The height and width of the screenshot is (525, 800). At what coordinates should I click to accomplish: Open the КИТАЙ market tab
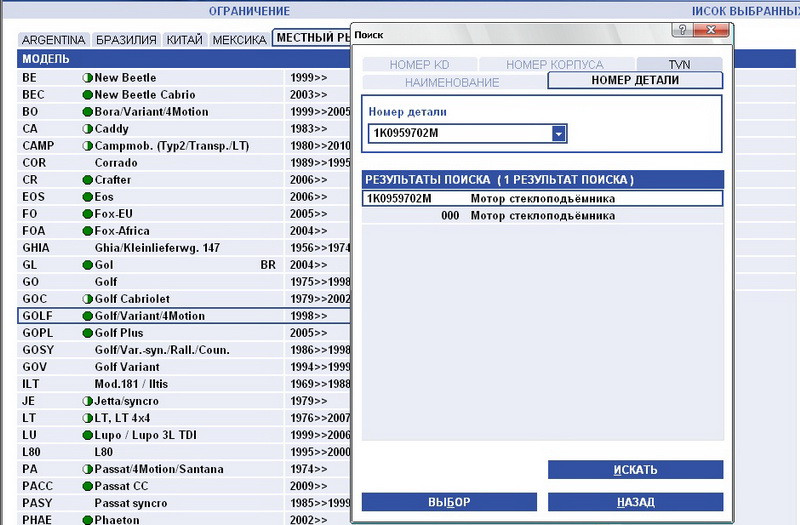tap(185, 40)
